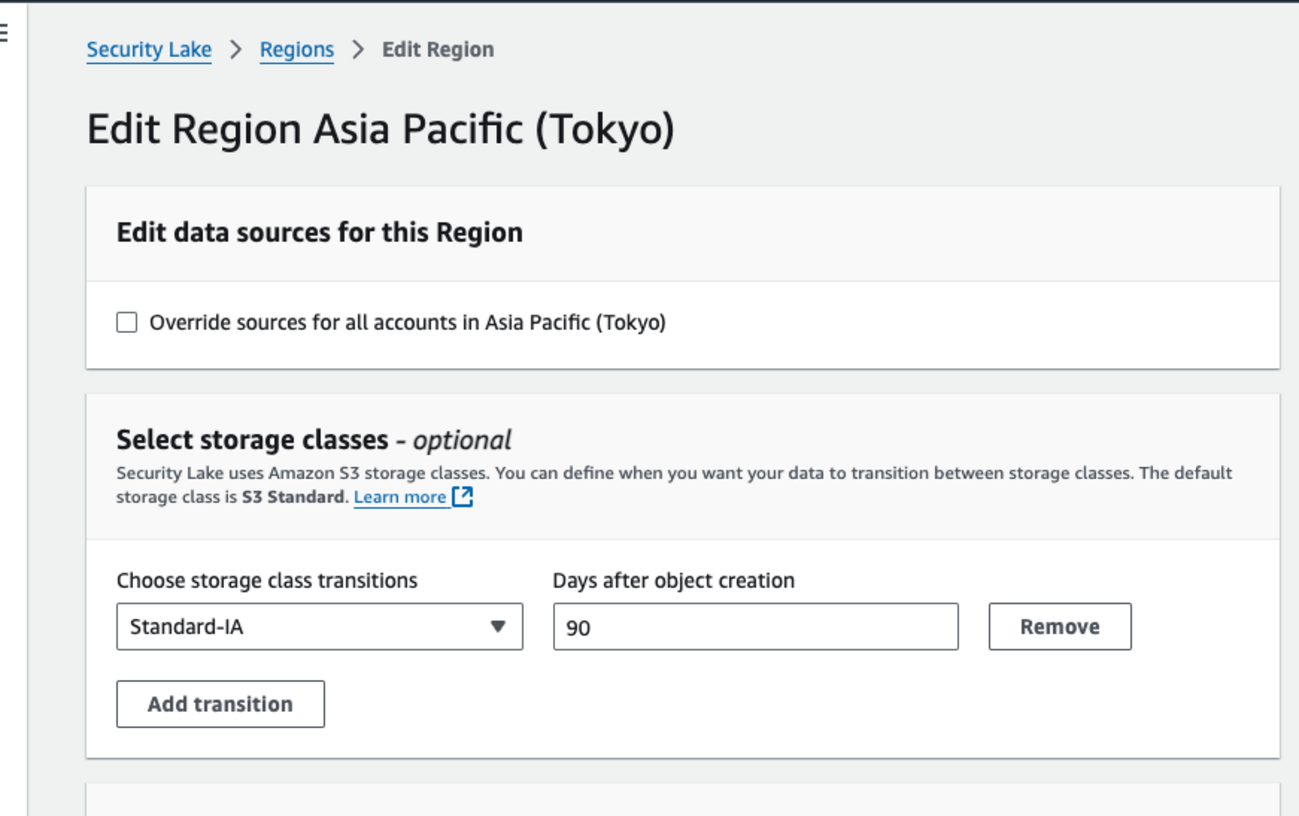Click the Select storage classes heading
Image resolution: width=1299 pixels, height=816 pixels.
[252, 440]
